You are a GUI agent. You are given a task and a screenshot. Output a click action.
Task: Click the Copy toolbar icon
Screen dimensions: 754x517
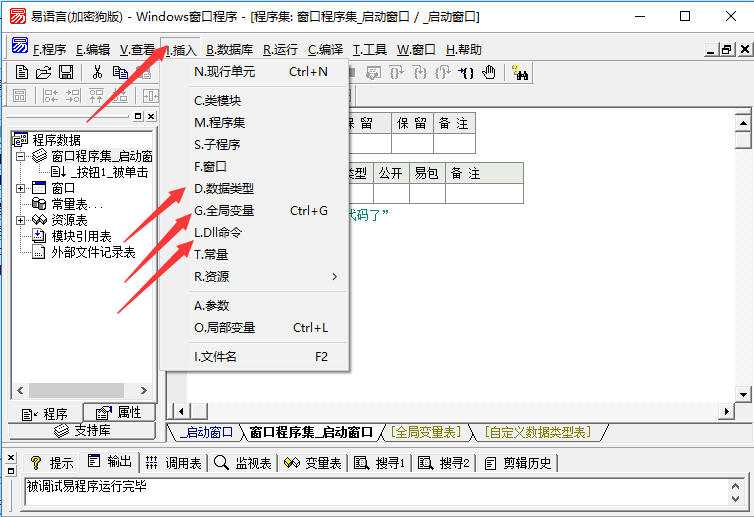120,72
